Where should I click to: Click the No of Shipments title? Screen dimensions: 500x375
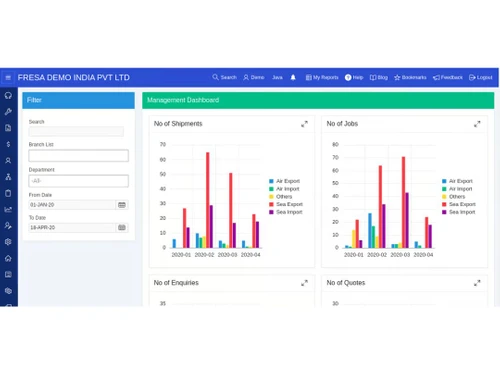(x=178, y=124)
